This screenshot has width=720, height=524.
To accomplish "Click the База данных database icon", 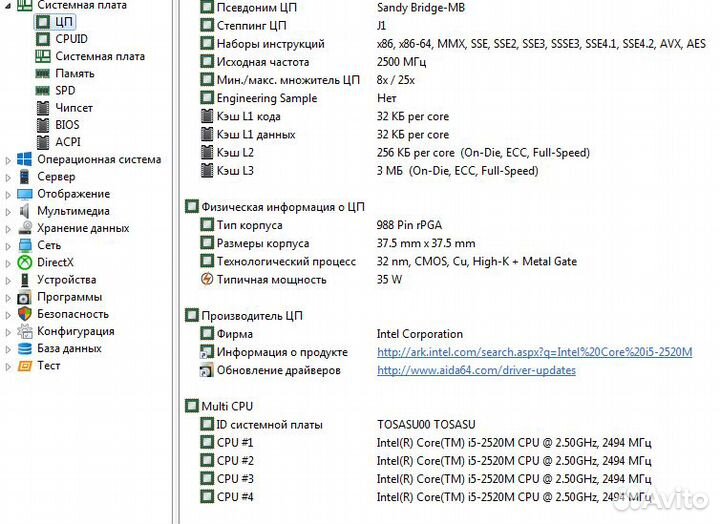I will (x=24, y=349).
